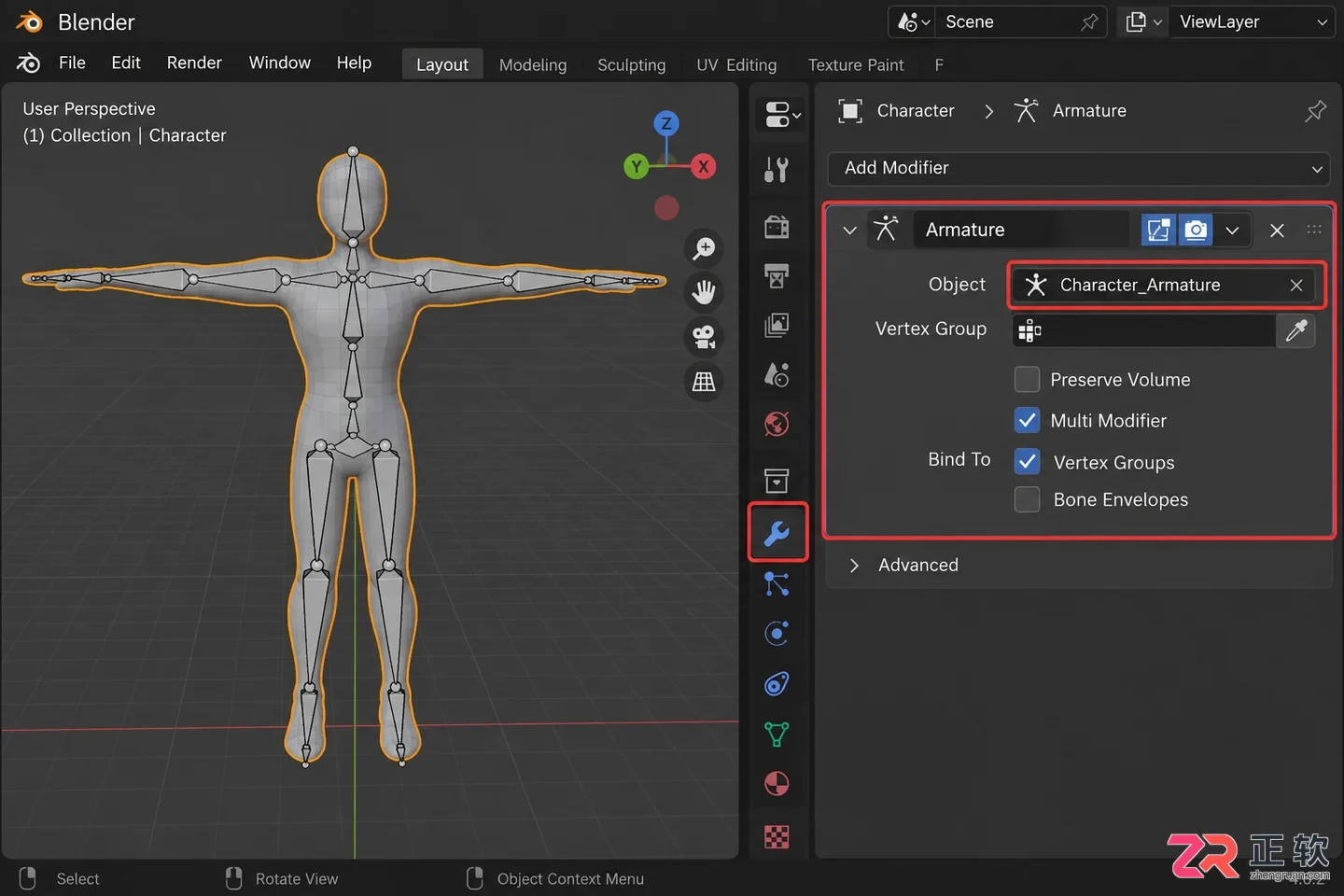Screen dimensions: 1344x896
Task: Switch to the Texture Paint workspace tab
Action: pos(856,64)
